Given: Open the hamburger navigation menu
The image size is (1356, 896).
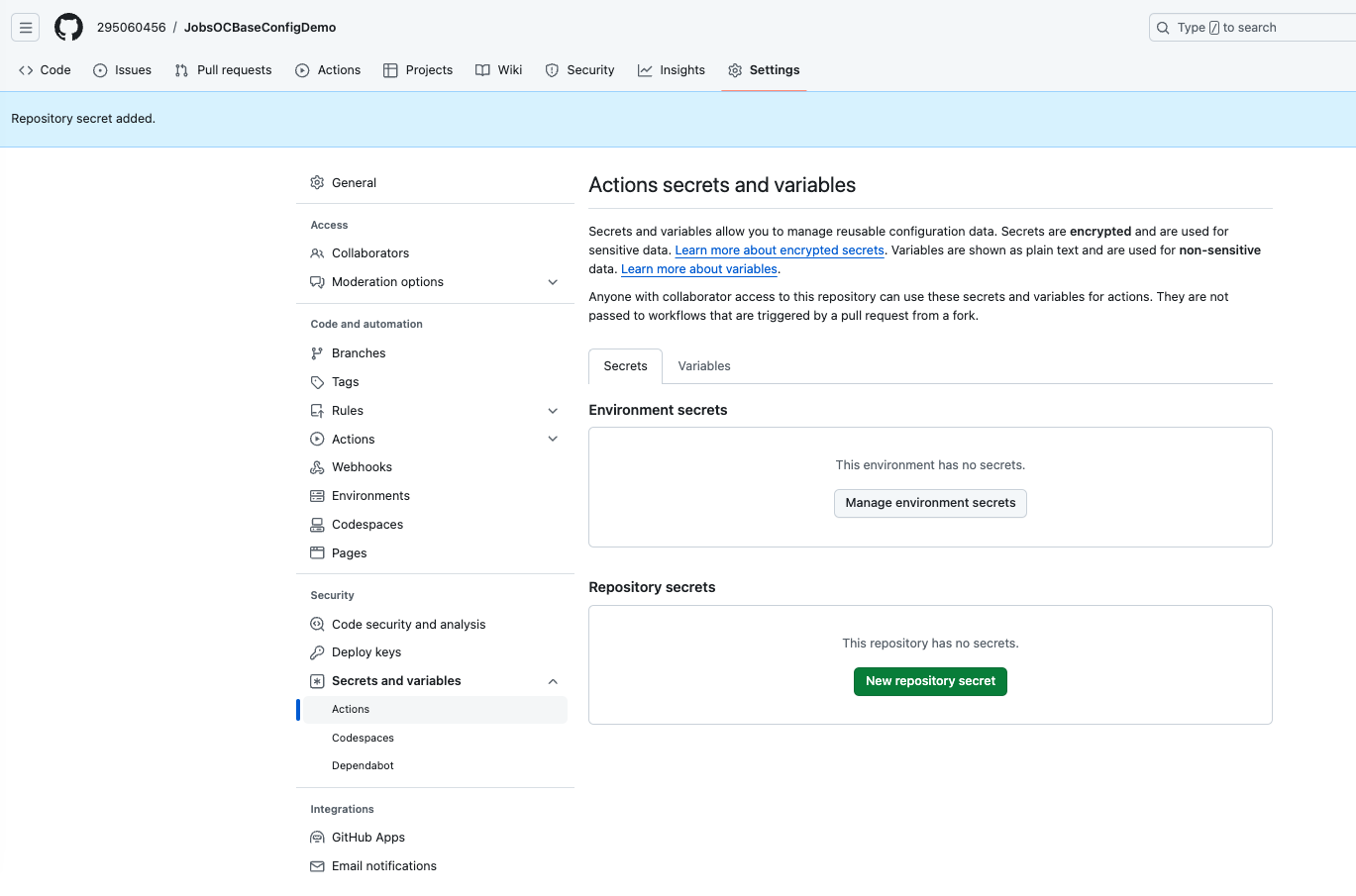Looking at the screenshot, I should click(26, 28).
